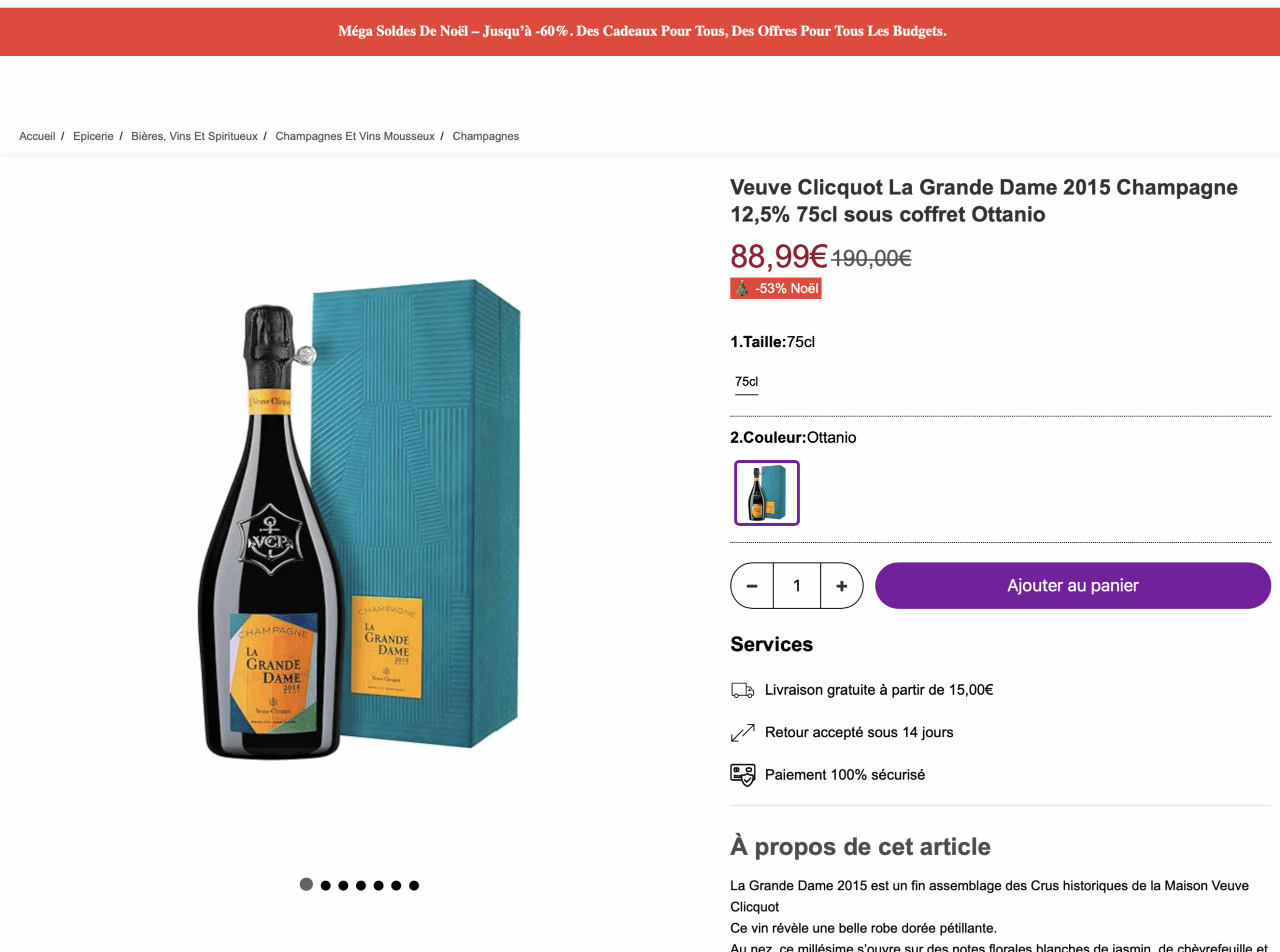The image size is (1280, 952).
Task: Go to the Epicerie breadcrumb
Action: pos(93,136)
